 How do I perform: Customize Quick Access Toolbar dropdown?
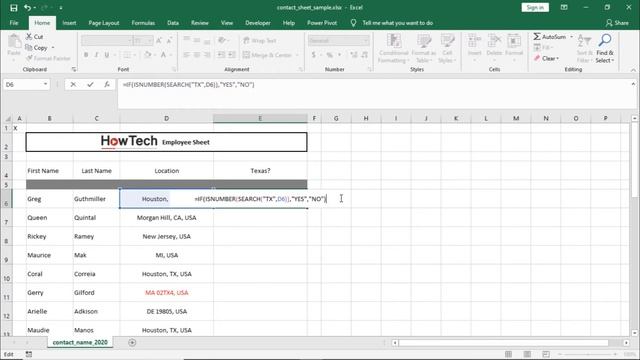(61, 8)
